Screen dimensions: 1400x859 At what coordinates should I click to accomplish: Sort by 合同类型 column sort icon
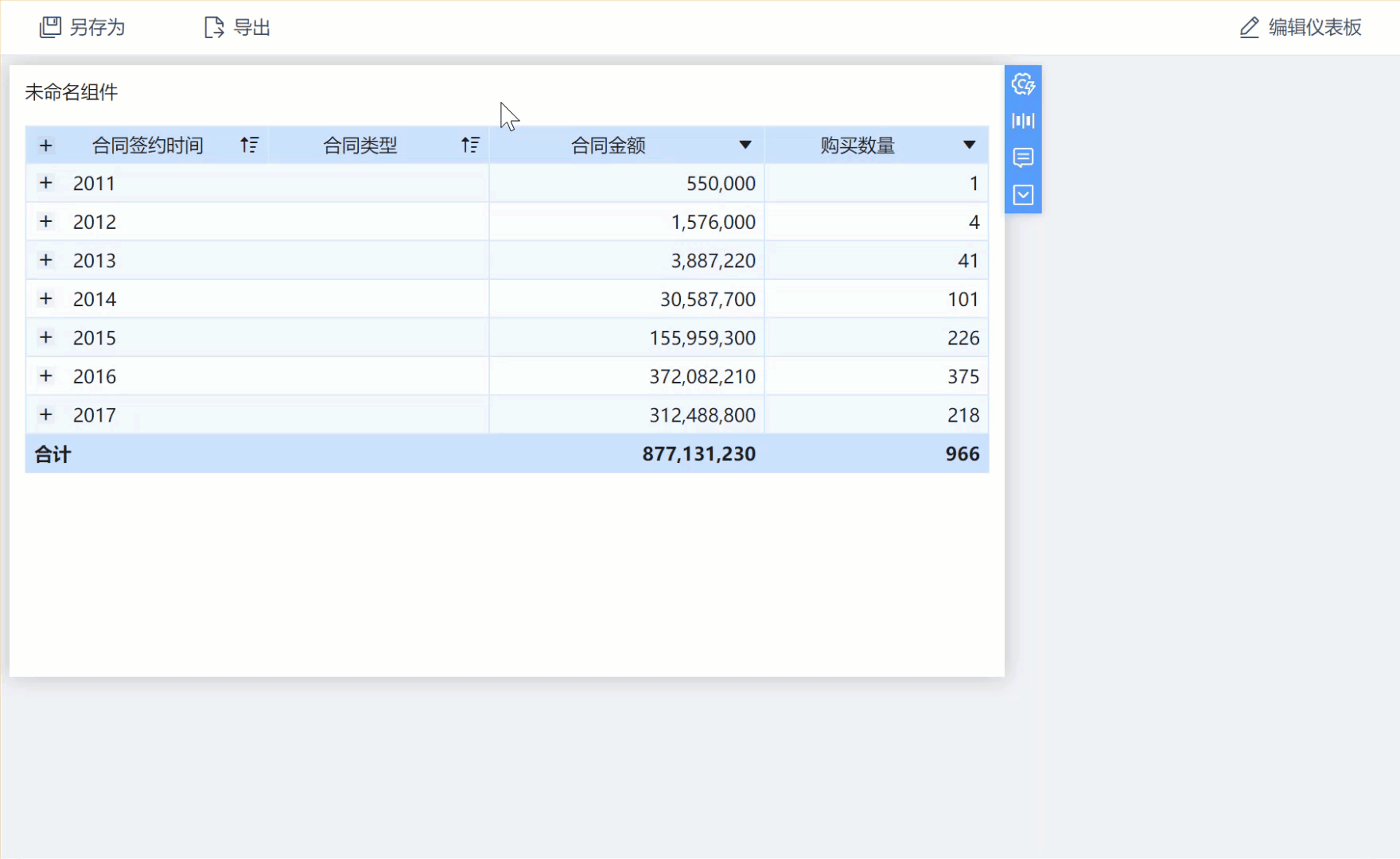470,145
